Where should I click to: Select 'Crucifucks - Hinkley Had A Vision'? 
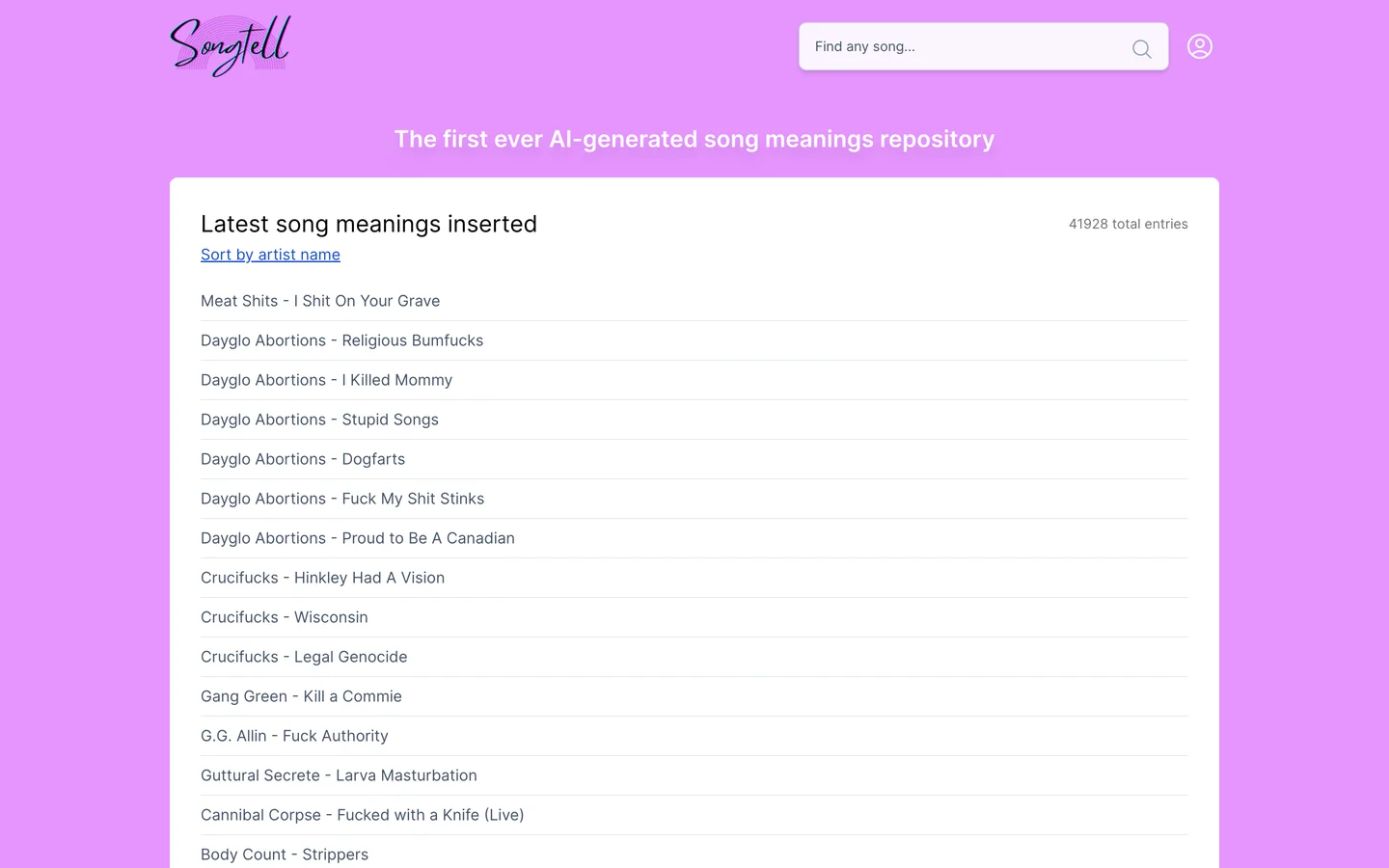tap(322, 578)
